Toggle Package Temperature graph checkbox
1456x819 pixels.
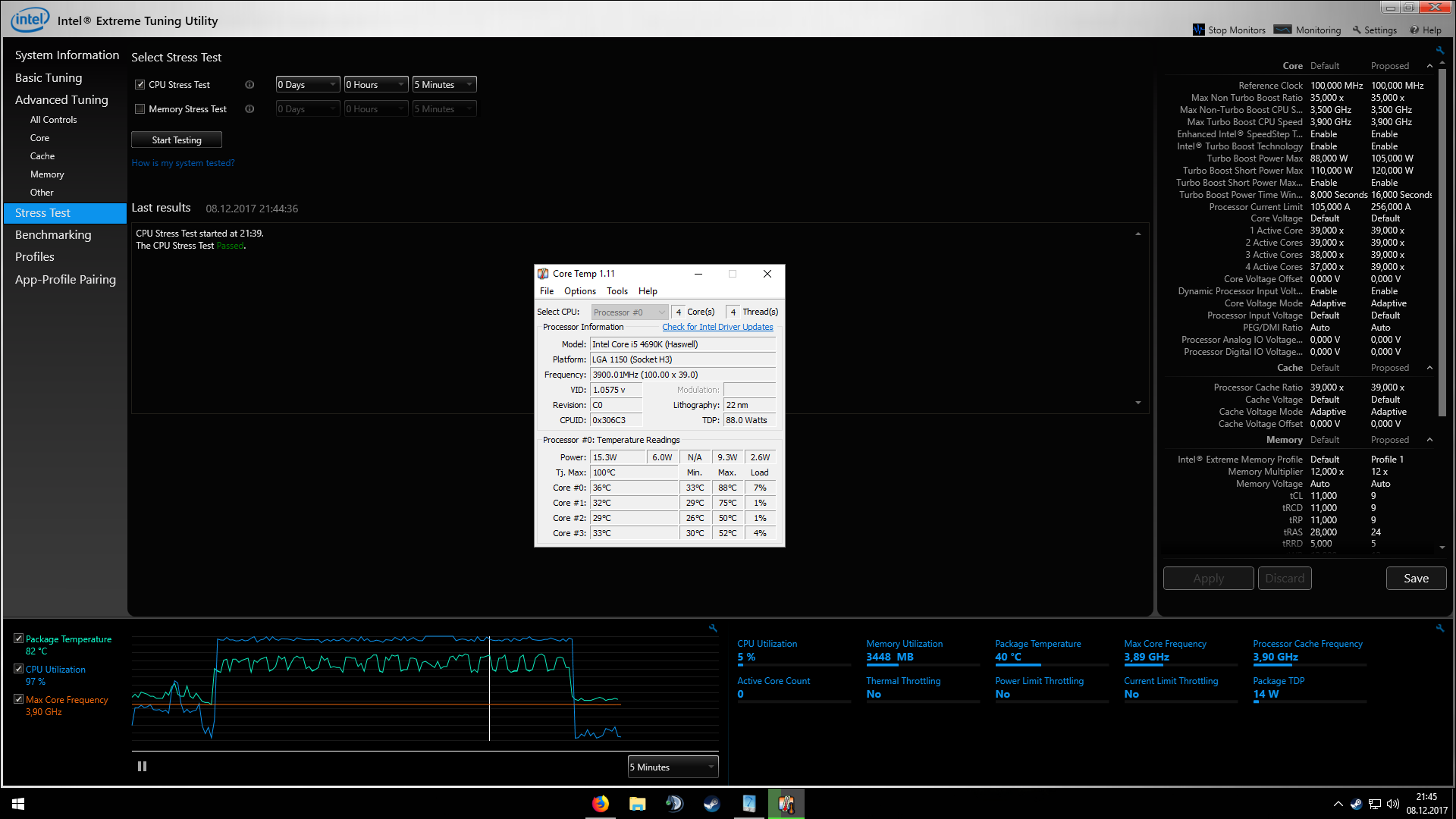click(x=19, y=639)
